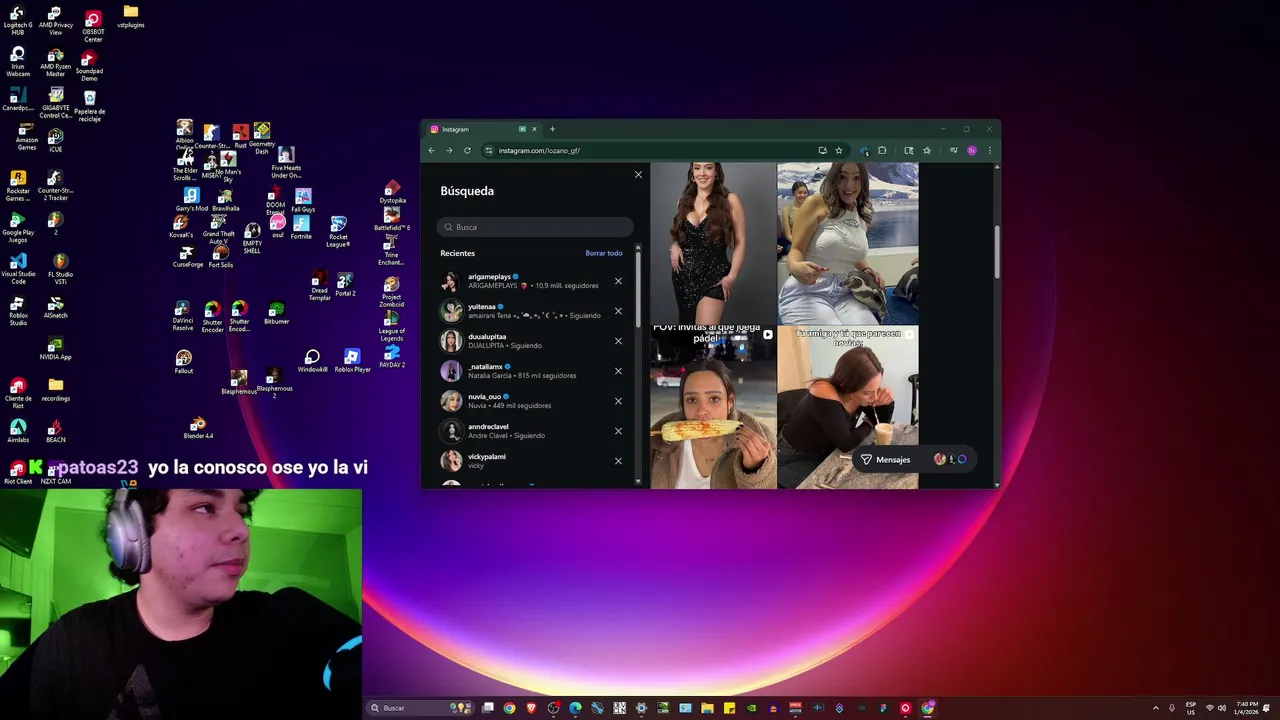1280x720 pixels.
Task: Open Dystopika desktop icon
Action: pos(392,192)
